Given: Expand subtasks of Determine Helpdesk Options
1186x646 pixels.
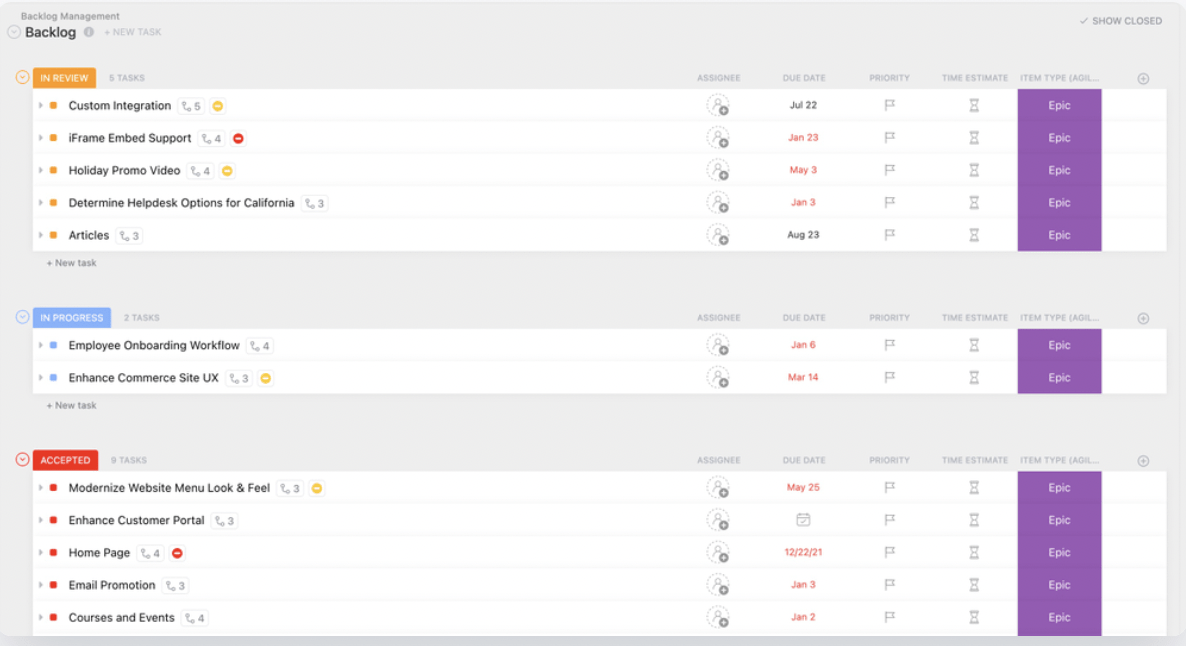Looking at the screenshot, I should point(41,203).
